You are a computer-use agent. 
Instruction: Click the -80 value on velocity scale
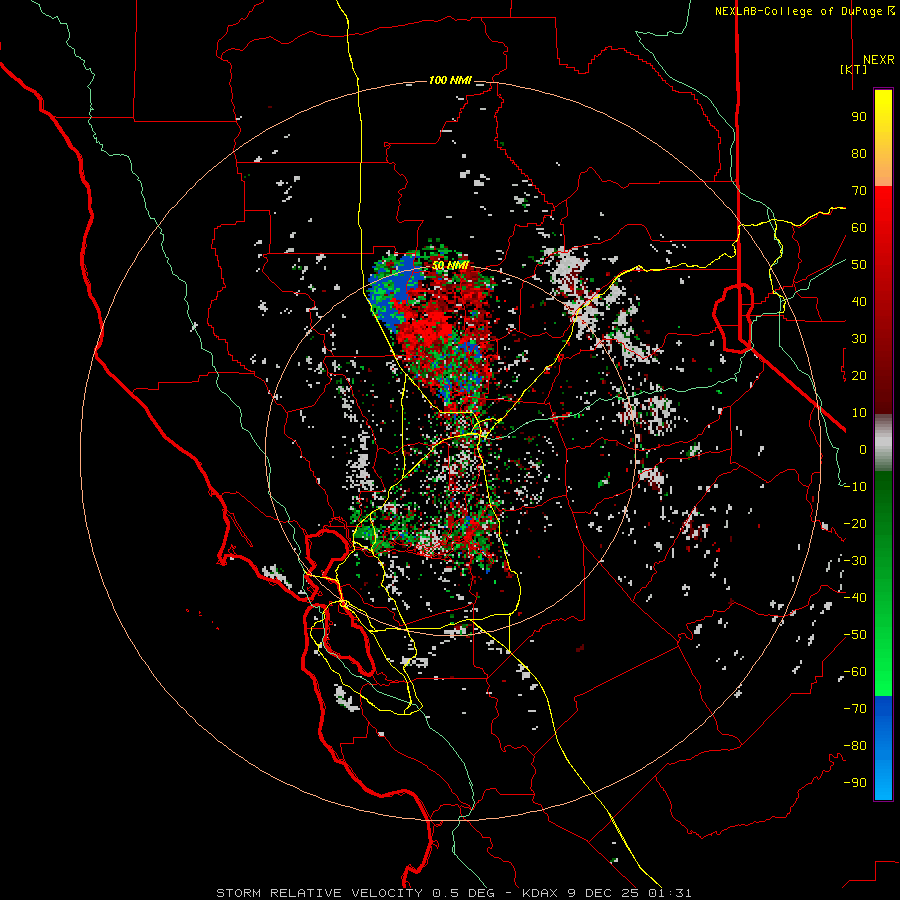point(855,746)
